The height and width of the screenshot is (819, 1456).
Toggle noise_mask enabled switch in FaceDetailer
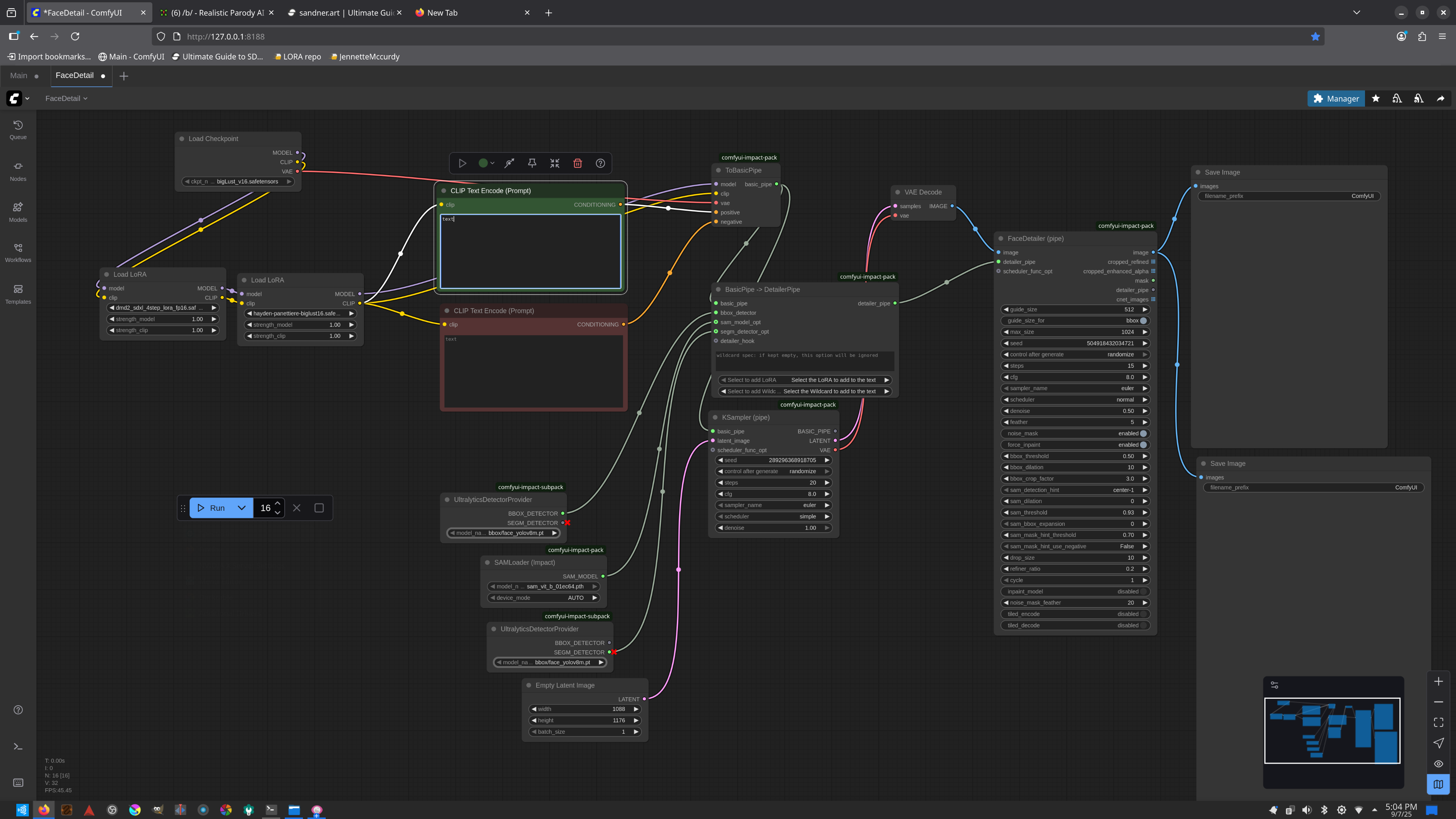1144,433
